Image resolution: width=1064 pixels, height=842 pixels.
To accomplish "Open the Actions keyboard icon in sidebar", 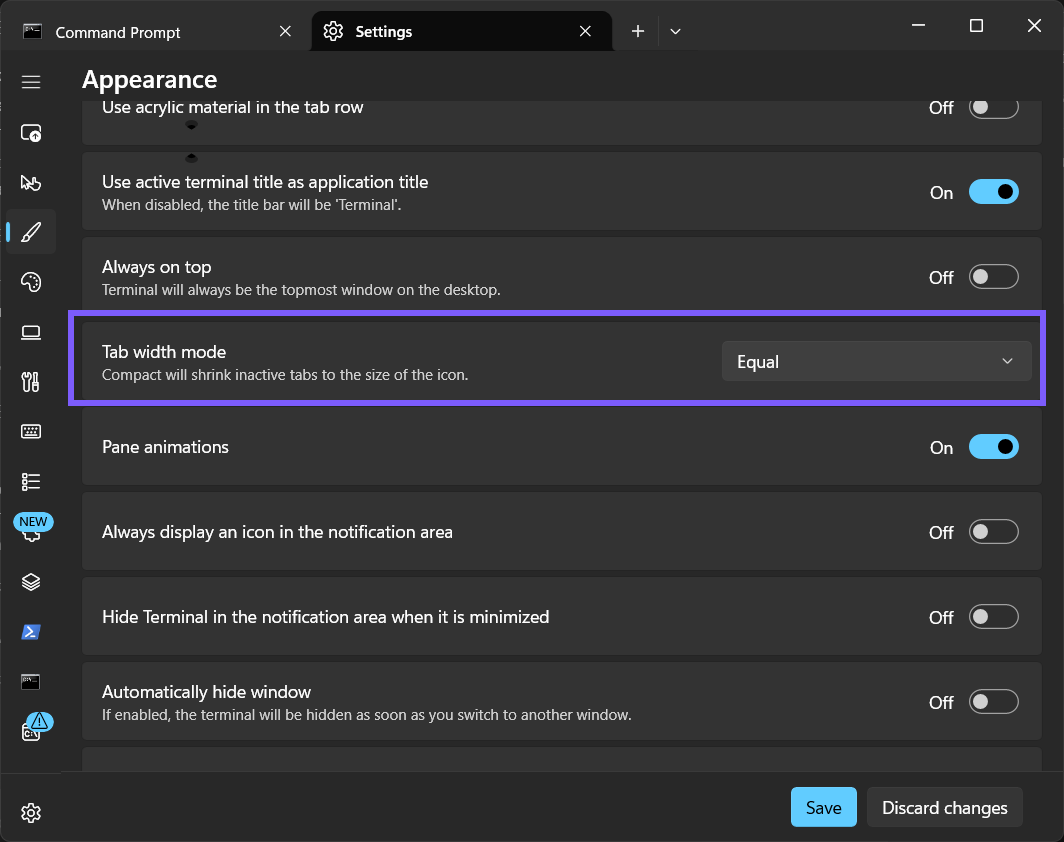I will tap(31, 432).
